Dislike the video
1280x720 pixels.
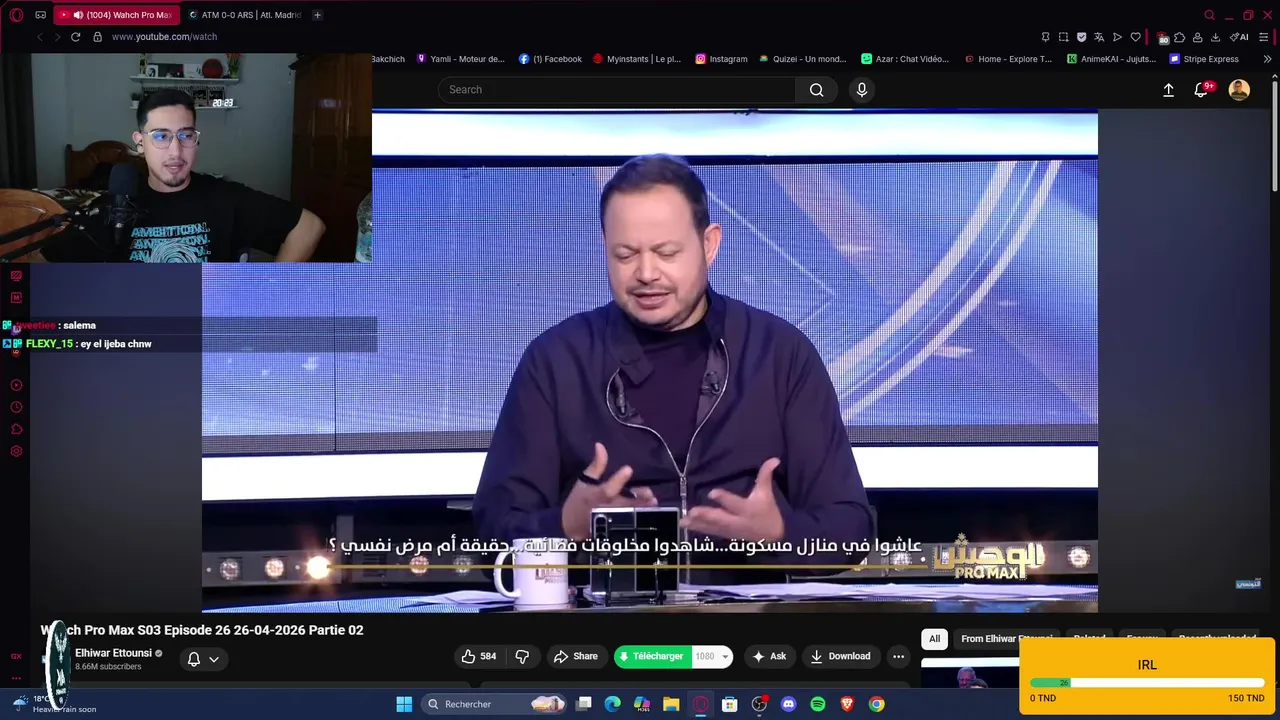point(522,656)
